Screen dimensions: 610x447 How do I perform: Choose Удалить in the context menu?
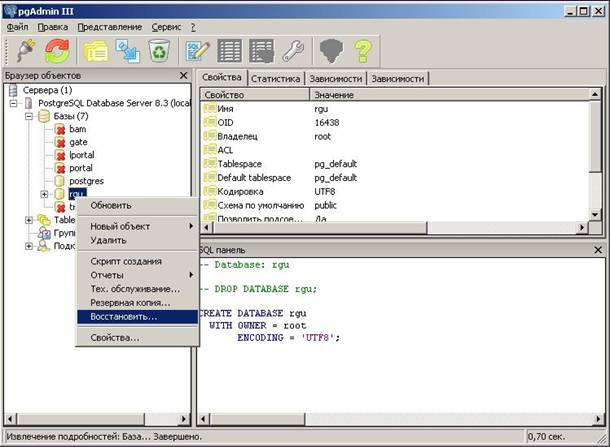click(138, 240)
